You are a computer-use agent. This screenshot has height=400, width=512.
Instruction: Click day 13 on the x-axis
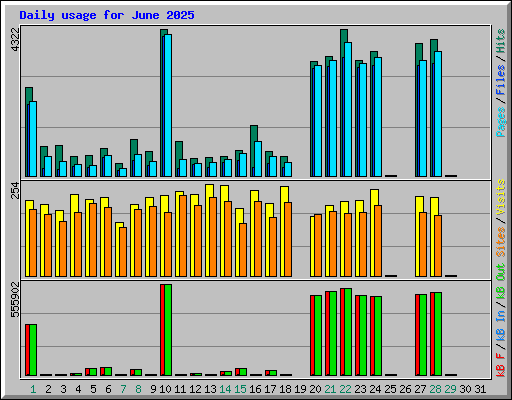(x=210, y=389)
